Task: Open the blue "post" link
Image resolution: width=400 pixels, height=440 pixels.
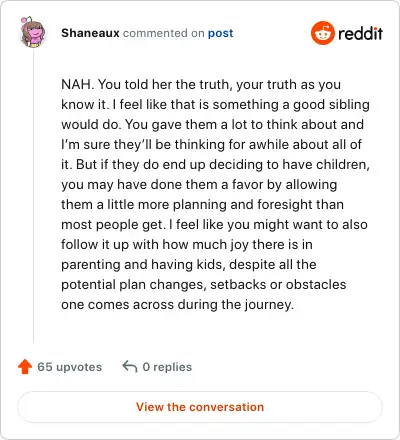Action: click(x=220, y=34)
